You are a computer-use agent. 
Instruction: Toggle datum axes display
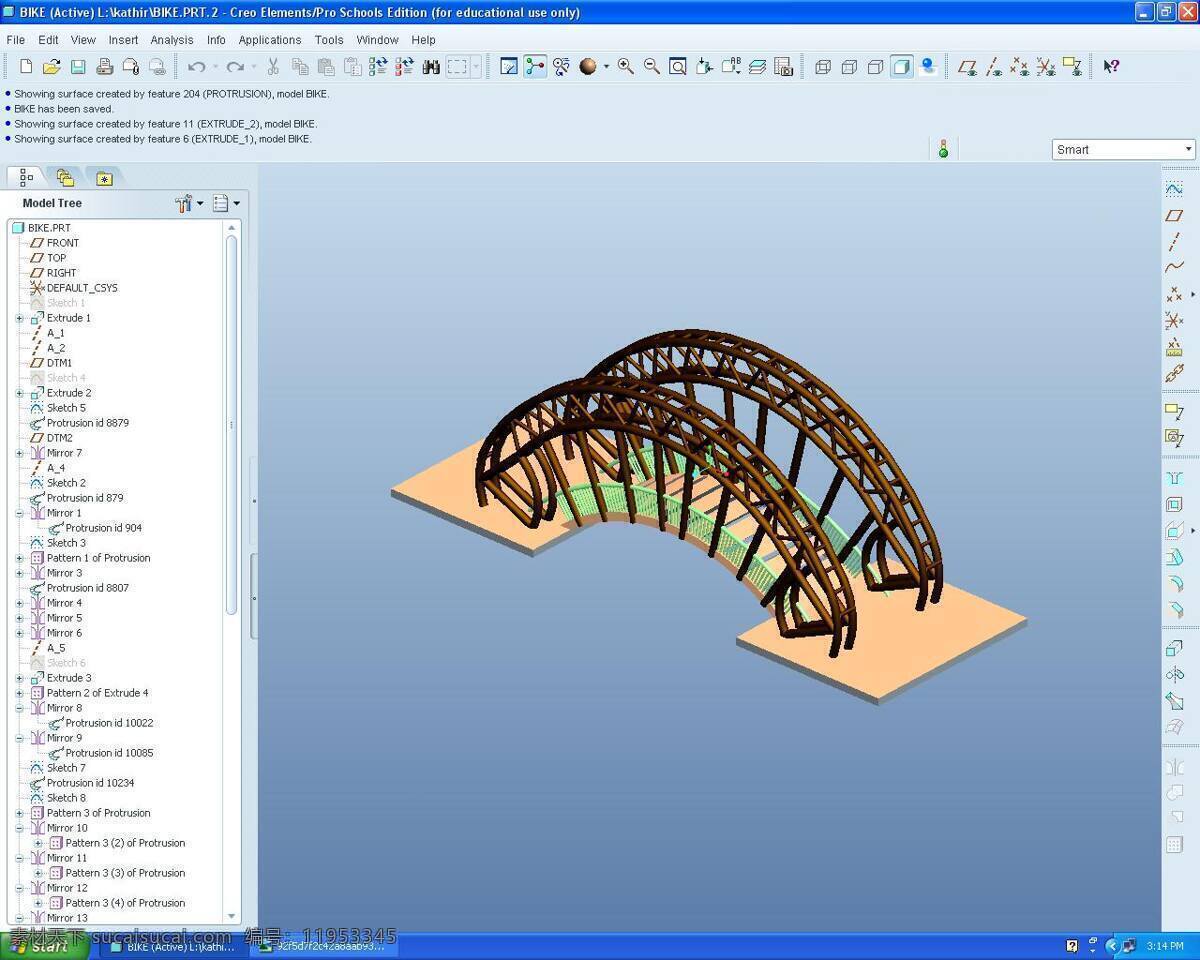(993, 67)
